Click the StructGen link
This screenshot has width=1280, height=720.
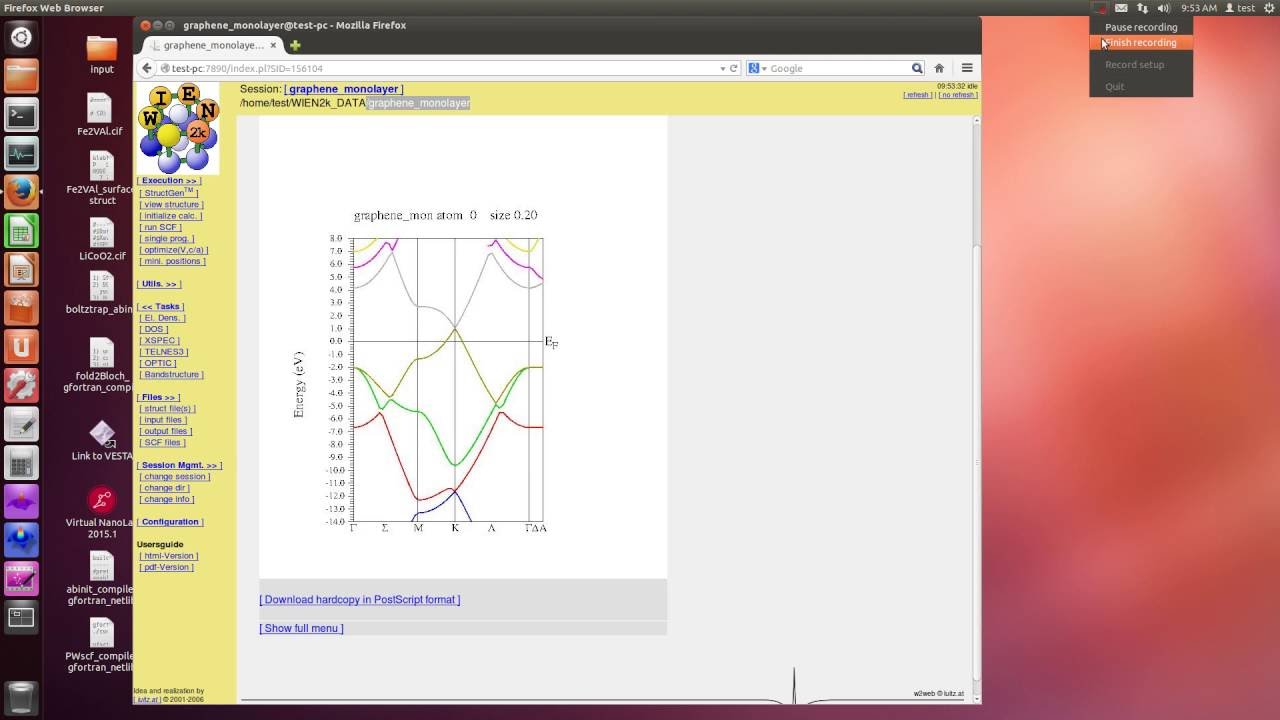(169, 193)
